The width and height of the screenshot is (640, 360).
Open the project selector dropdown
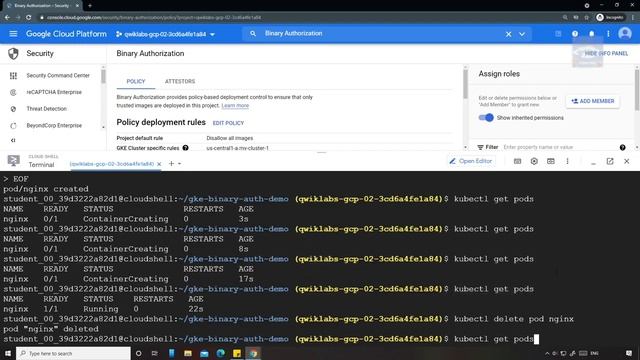165,34
